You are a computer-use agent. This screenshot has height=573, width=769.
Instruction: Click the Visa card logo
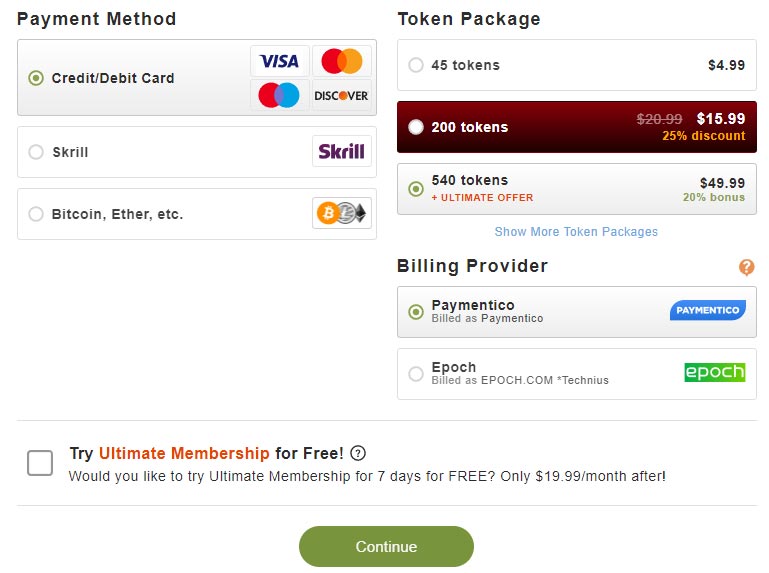click(x=279, y=62)
